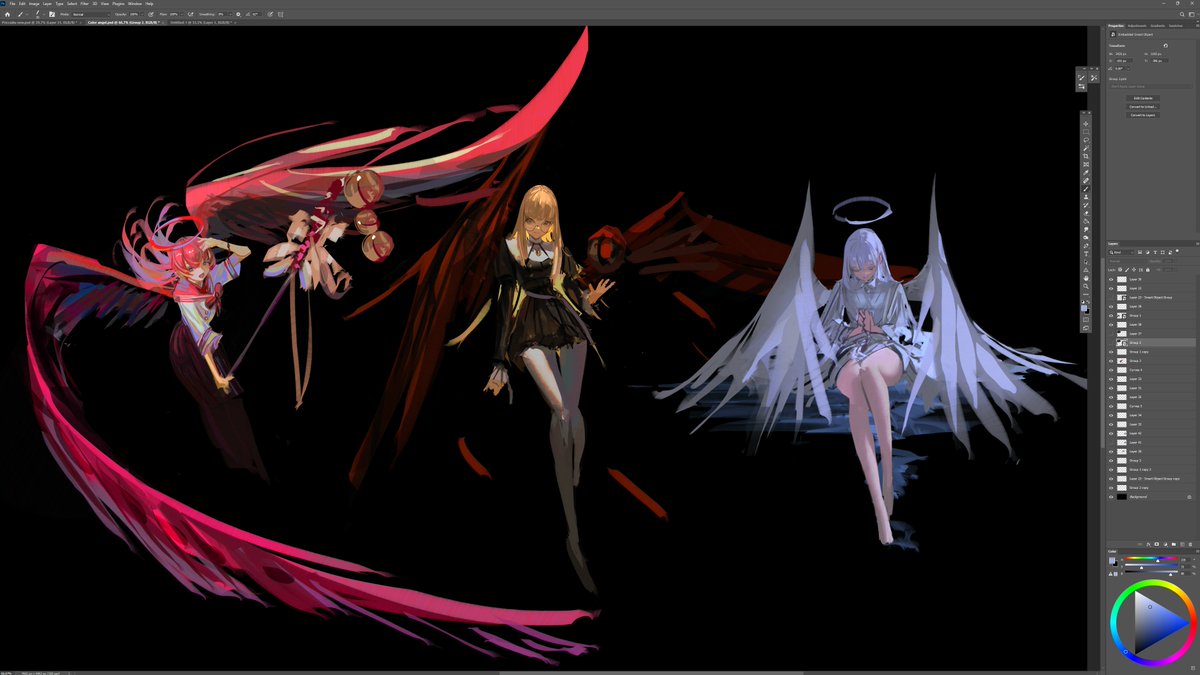Select the Brush tool in the toolbar
Image resolution: width=1200 pixels, height=675 pixels.
(1086, 188)
